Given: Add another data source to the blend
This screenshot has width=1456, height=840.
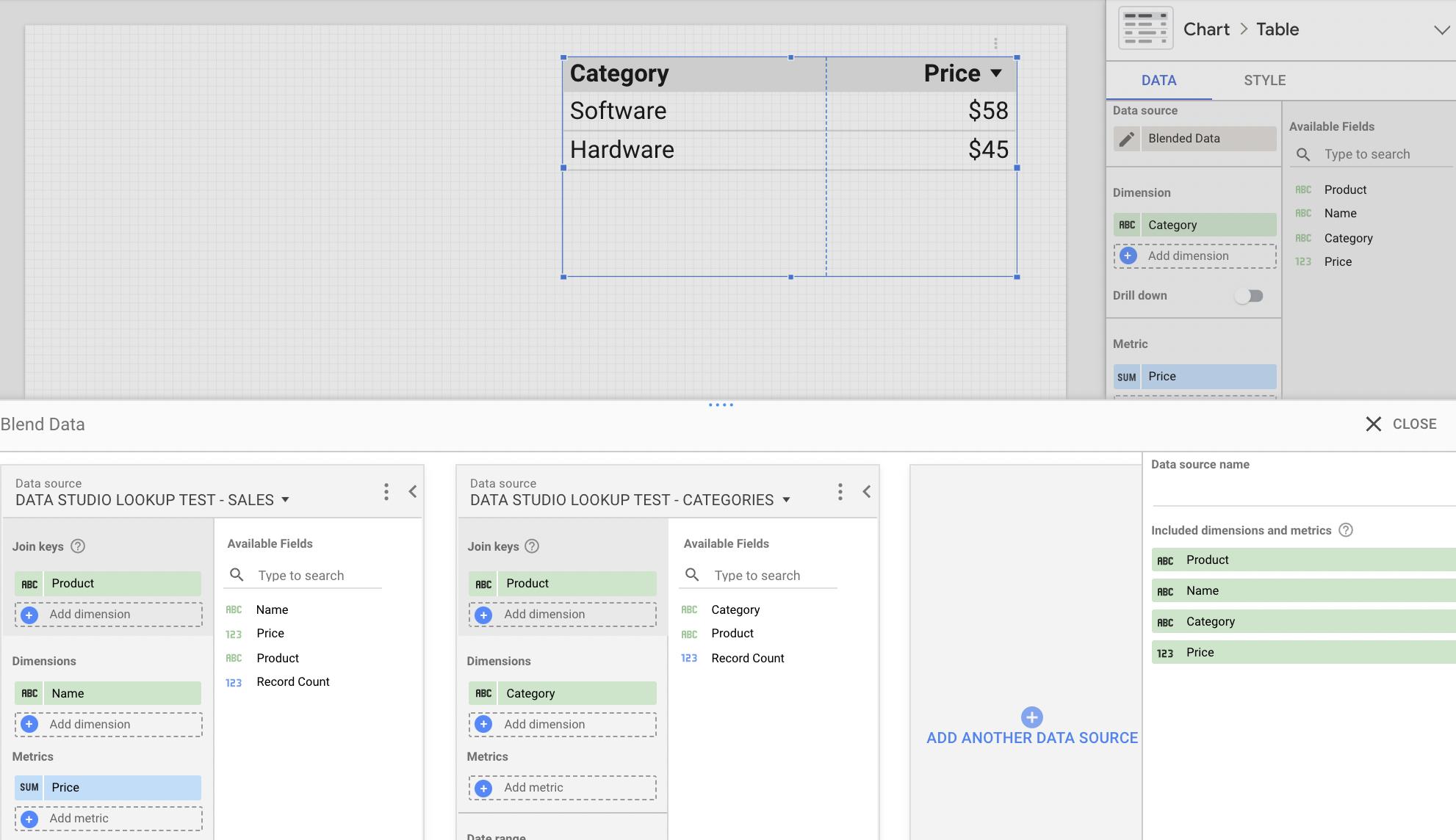Looking at the screenshot, I should tap(1031, 727).
